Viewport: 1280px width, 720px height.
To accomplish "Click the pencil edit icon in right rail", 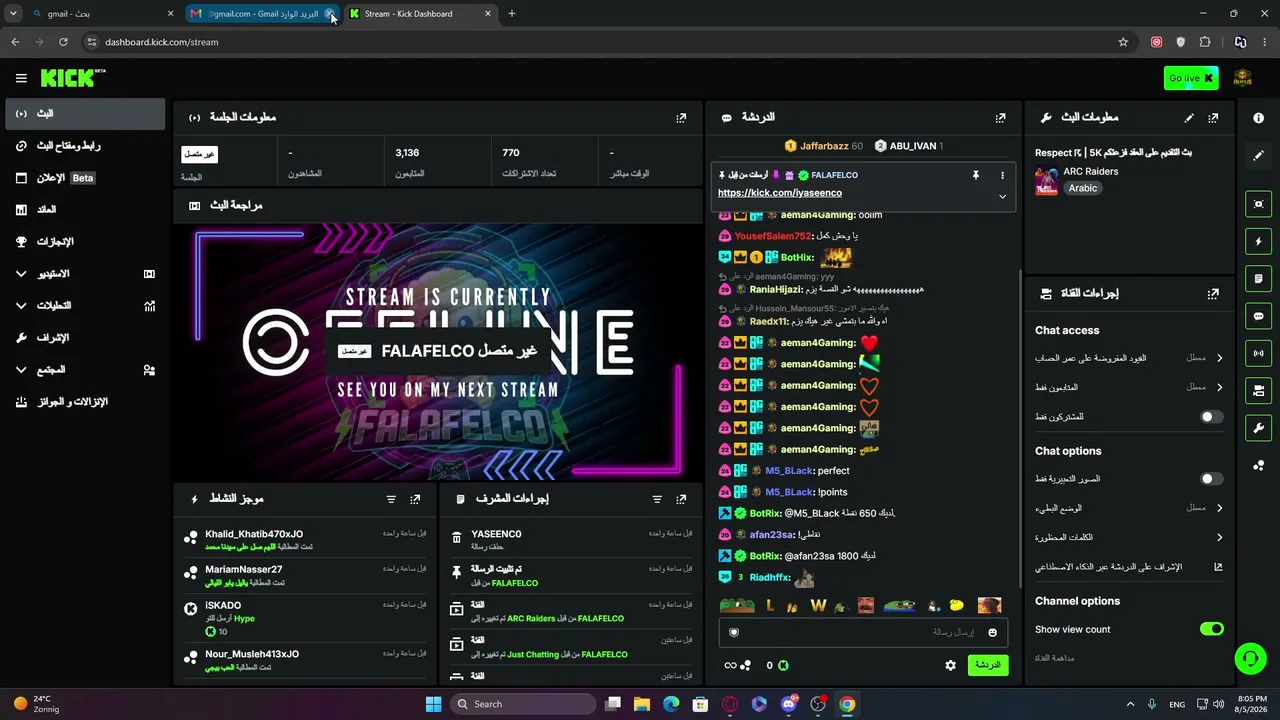I will click(1258, 156).
